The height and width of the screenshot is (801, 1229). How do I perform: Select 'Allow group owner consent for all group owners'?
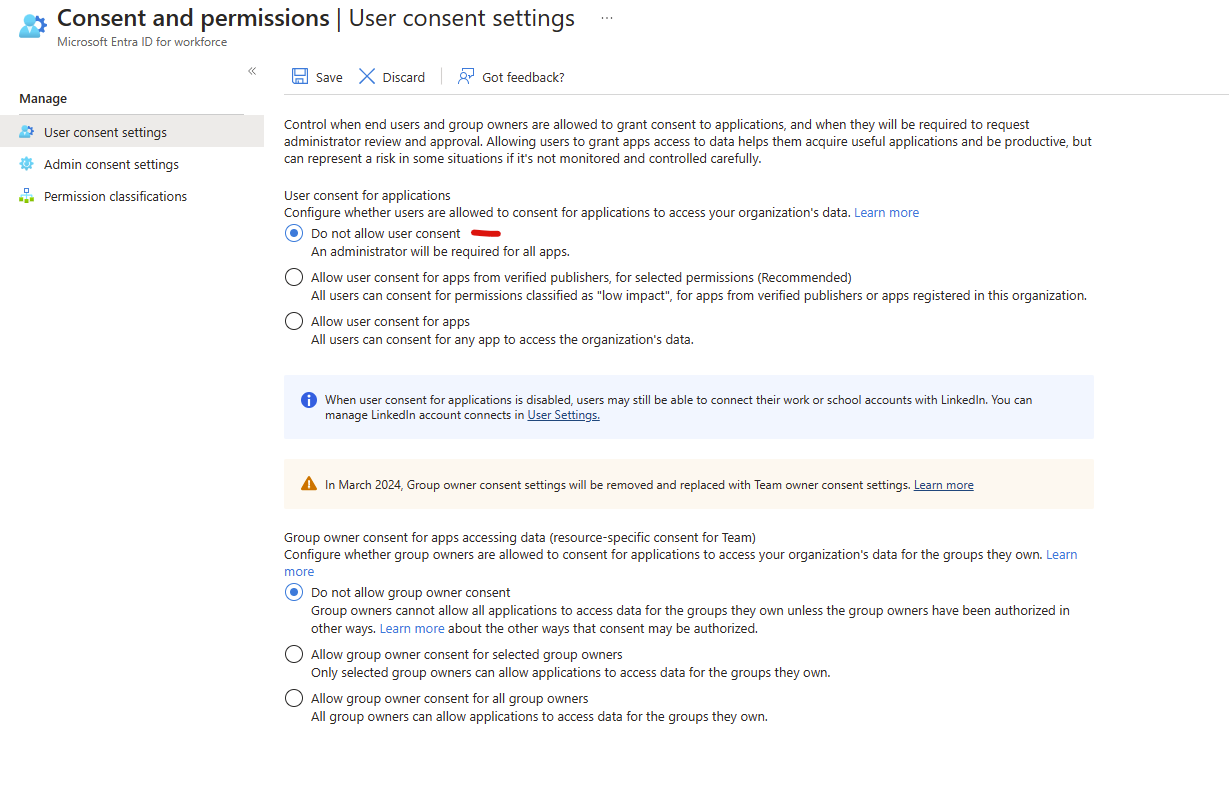click(x=293, y=697)
